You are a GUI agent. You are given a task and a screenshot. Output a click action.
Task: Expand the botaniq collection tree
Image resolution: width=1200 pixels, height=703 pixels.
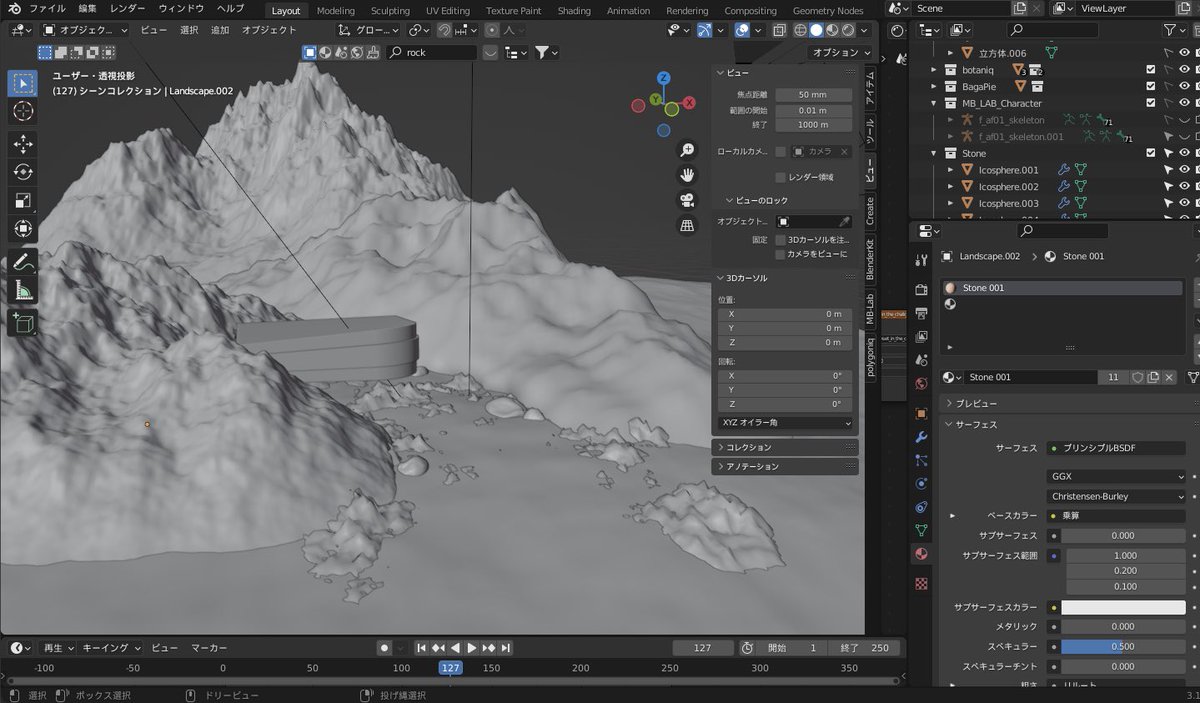[x=935, y=70]
